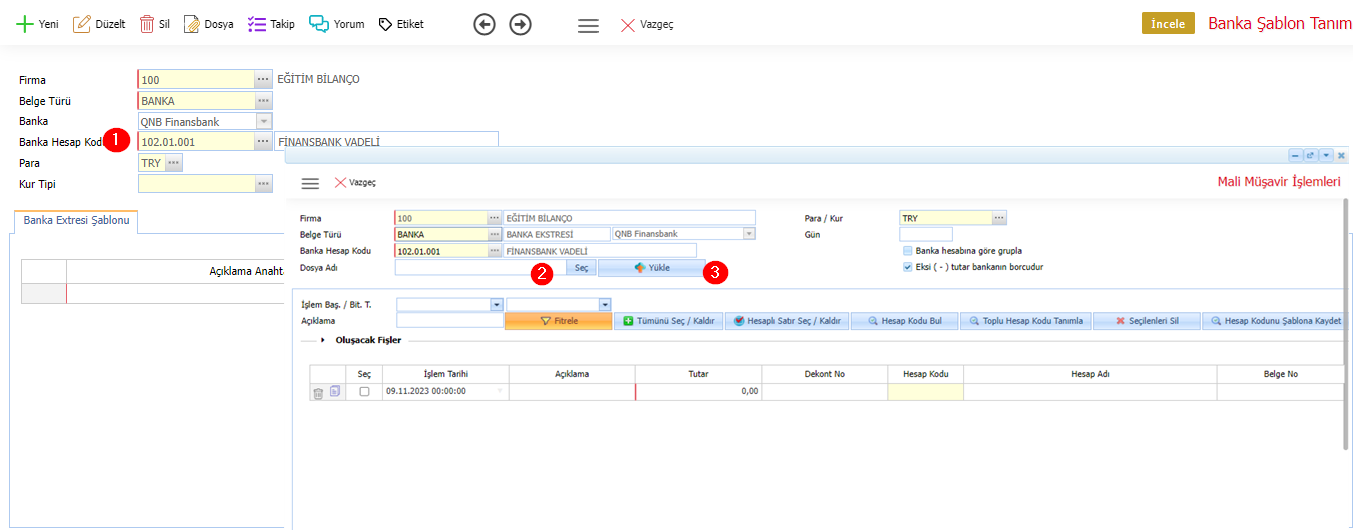Click Hesap Kodu yellow cell in grid row

926,392
